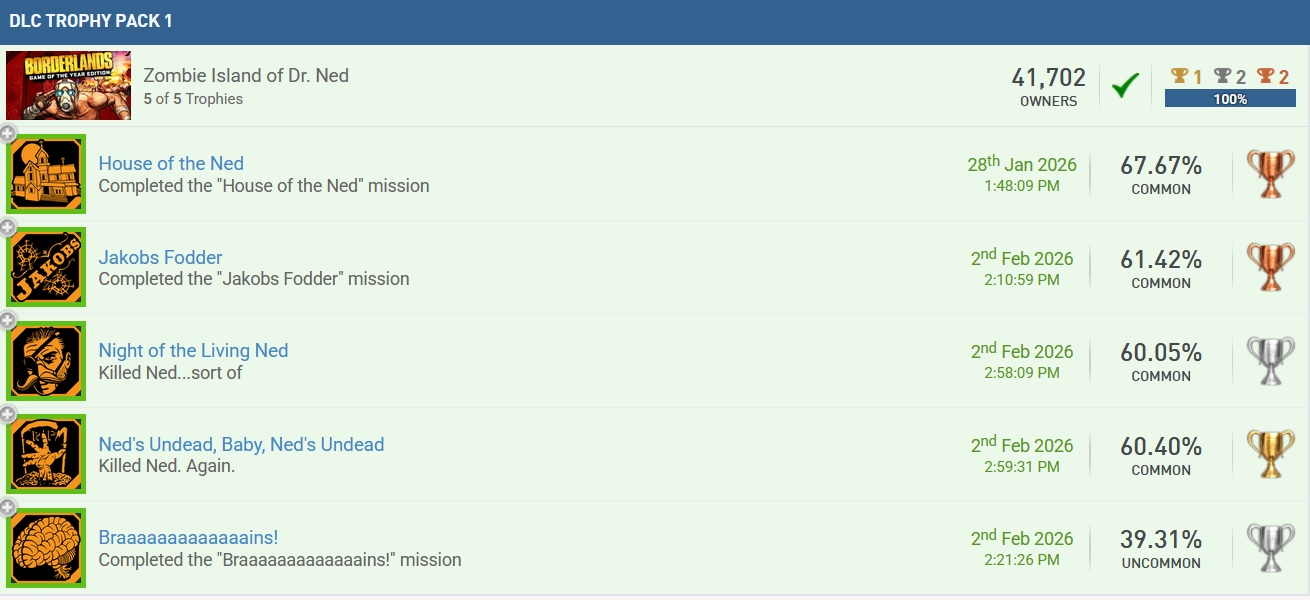1310x600 pixels.
Task: Click the 100% completion progress bar
Action: click(1230, 99)
